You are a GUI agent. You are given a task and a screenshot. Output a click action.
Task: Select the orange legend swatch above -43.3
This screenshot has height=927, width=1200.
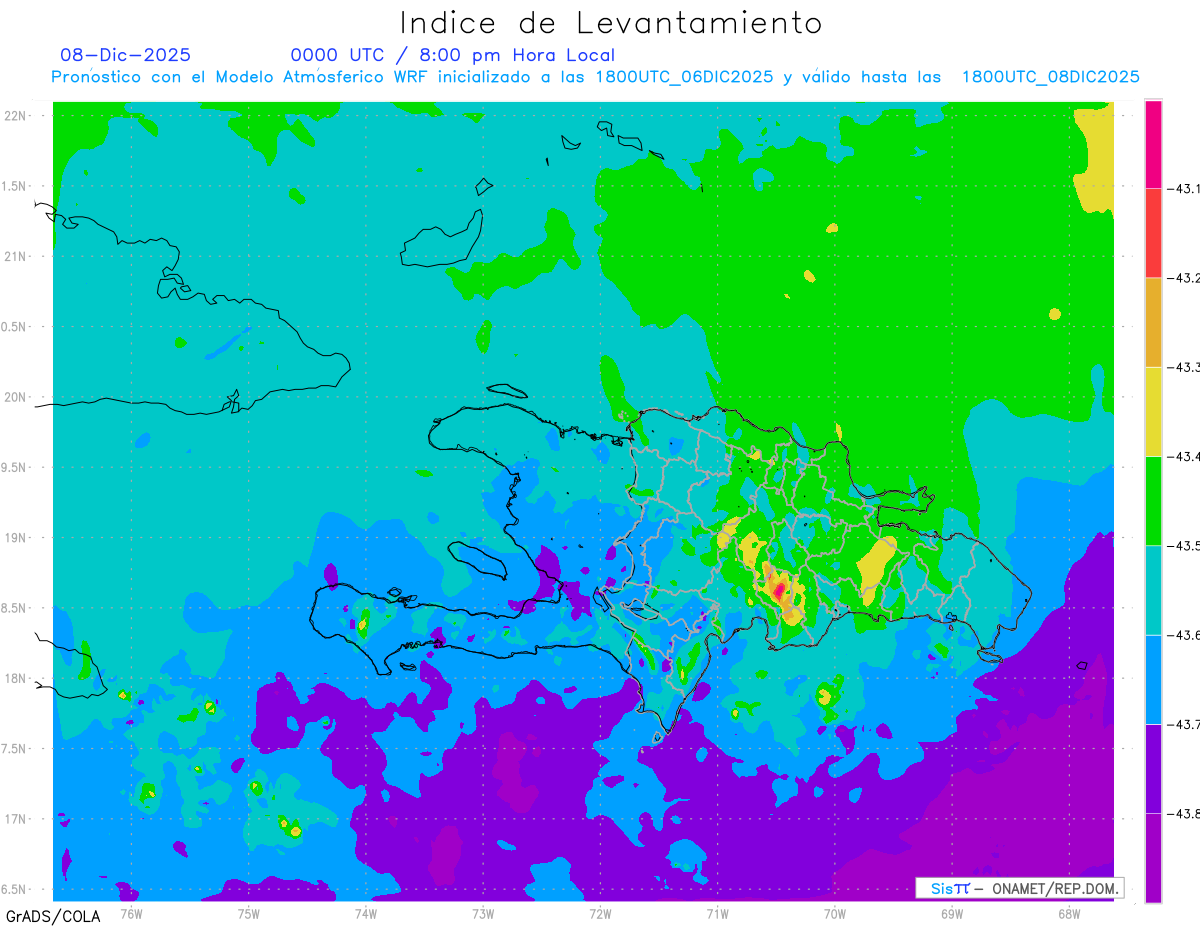click(1153, 322)
